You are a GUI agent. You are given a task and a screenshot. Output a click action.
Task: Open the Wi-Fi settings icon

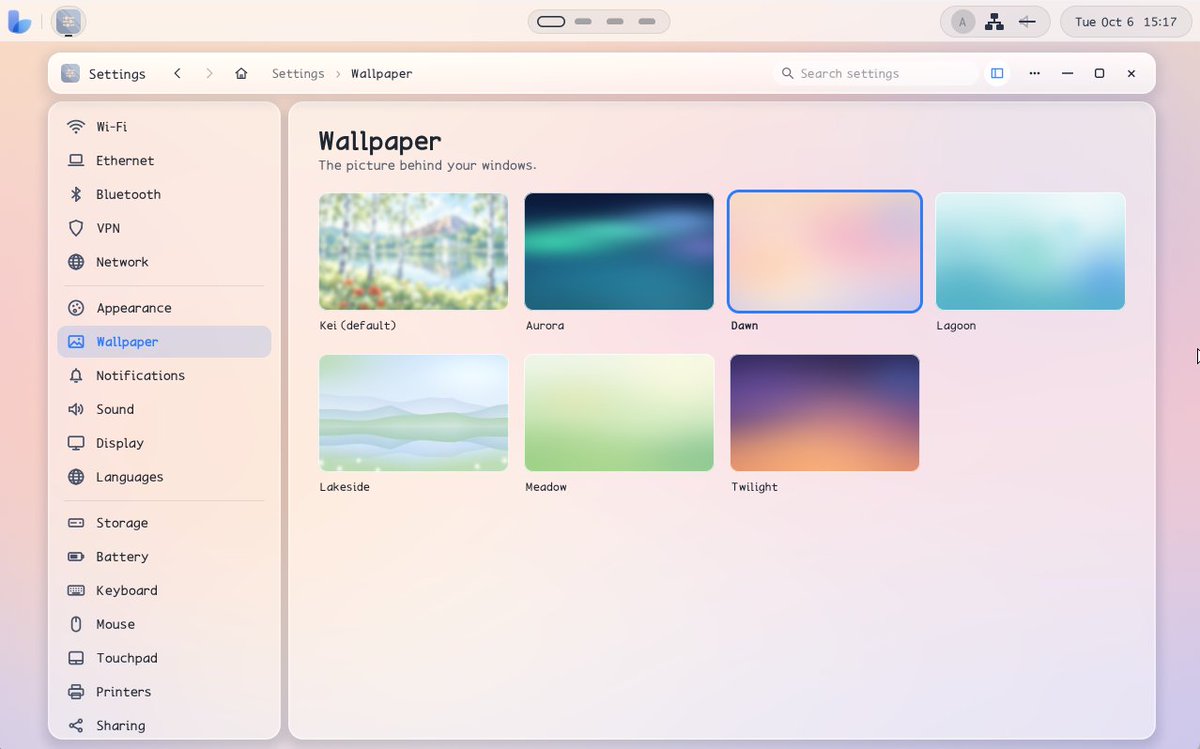(76, 127)
